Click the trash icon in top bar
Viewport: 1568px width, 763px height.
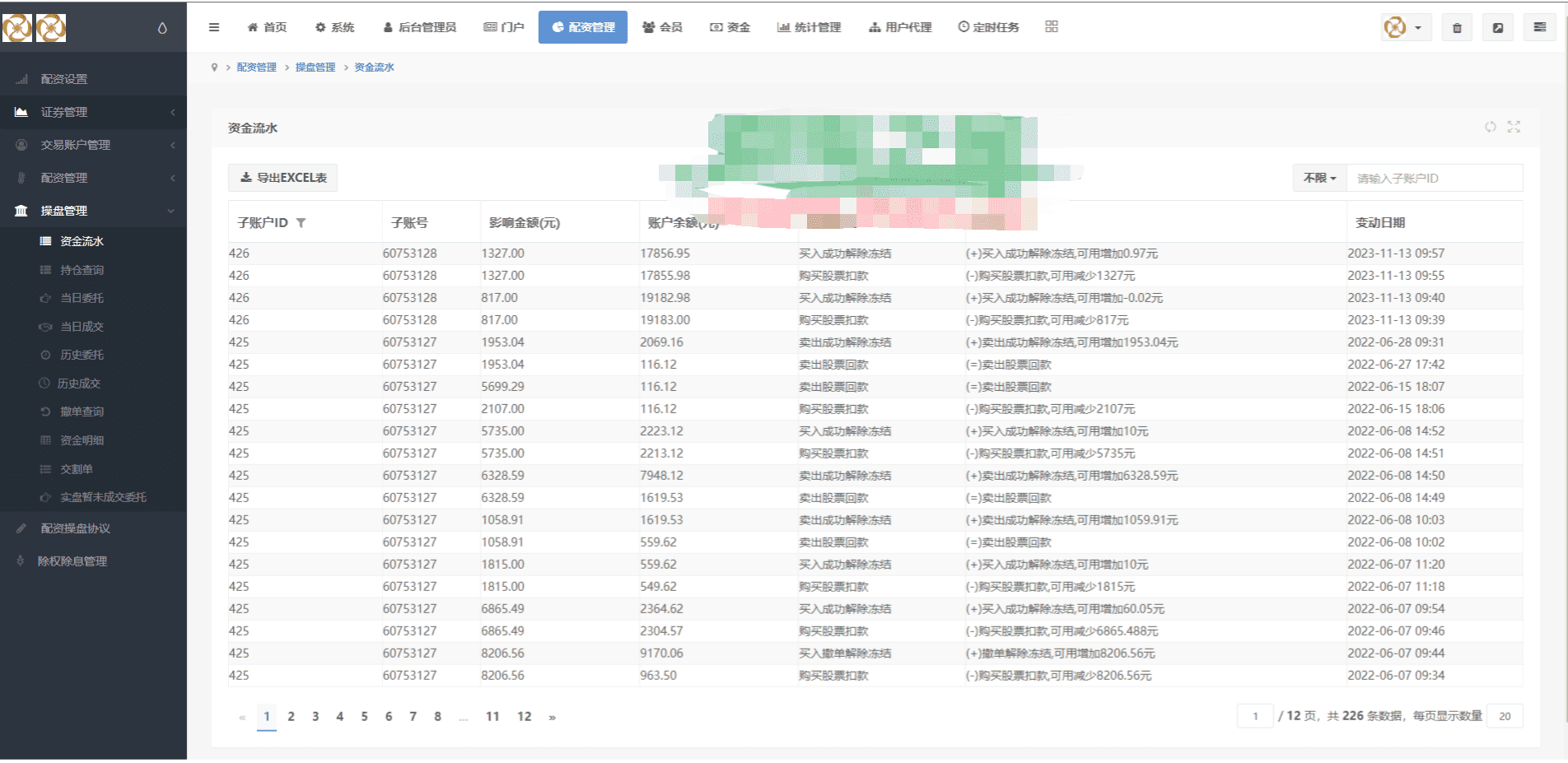coord(1457,28)
